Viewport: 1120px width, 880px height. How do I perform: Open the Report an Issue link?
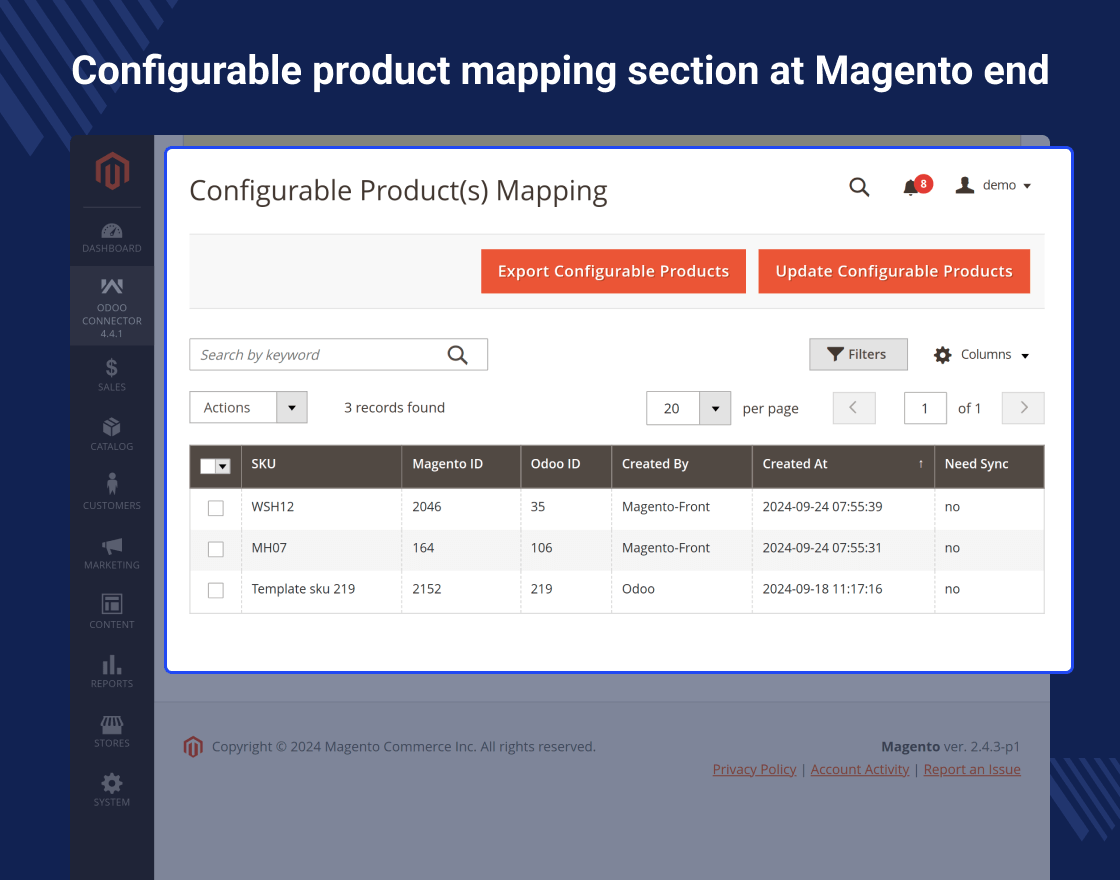click(971, 769)
